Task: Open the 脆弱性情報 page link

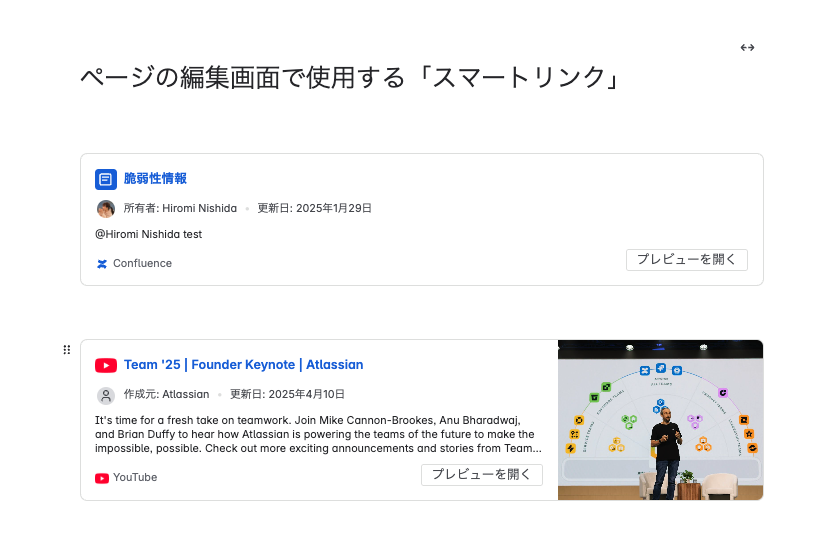Action: pyautogui.click(x=155, y=179)
